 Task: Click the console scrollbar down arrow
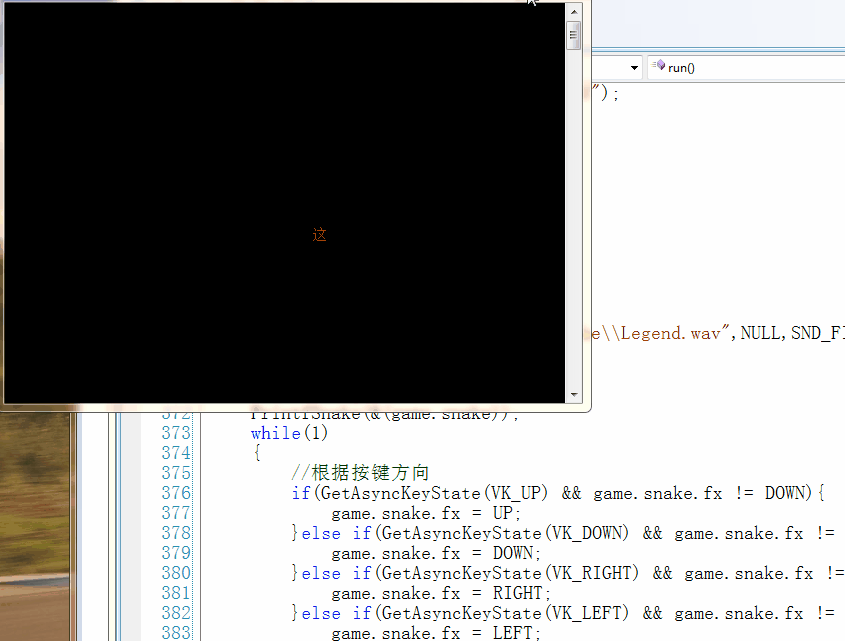click(574, 395)
